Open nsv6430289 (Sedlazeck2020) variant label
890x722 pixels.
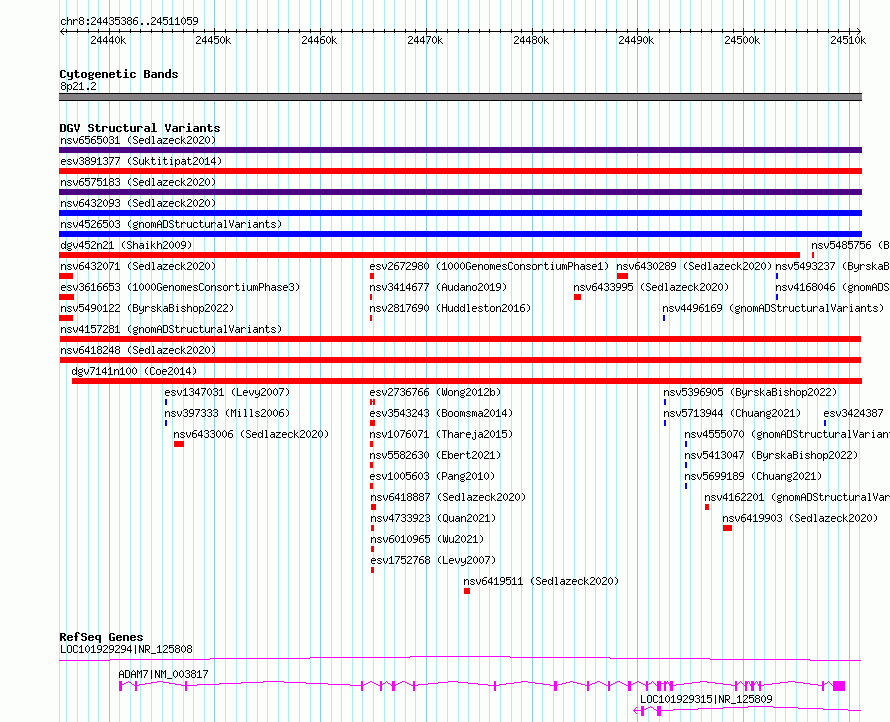(694, 266)
